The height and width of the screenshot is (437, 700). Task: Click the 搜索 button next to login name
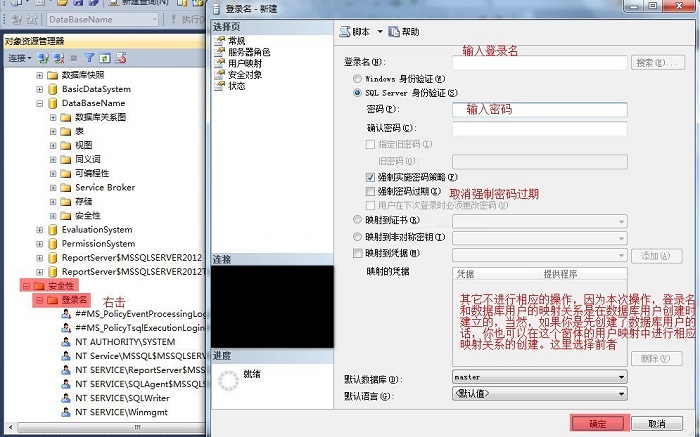click(658, 63)
